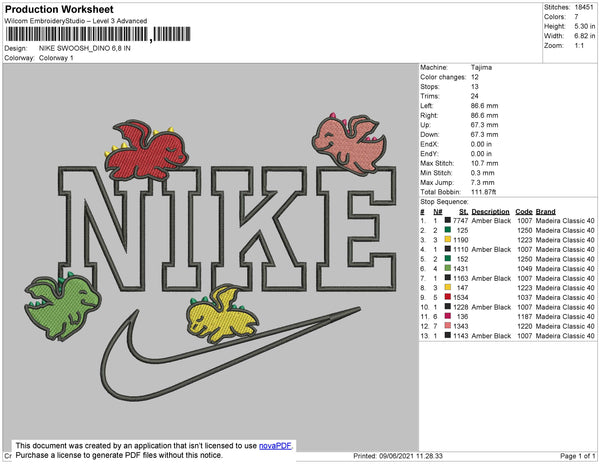Click design name 'NIKE SWOOSH_DINO 6,8 IN'

tap(85, 48)
